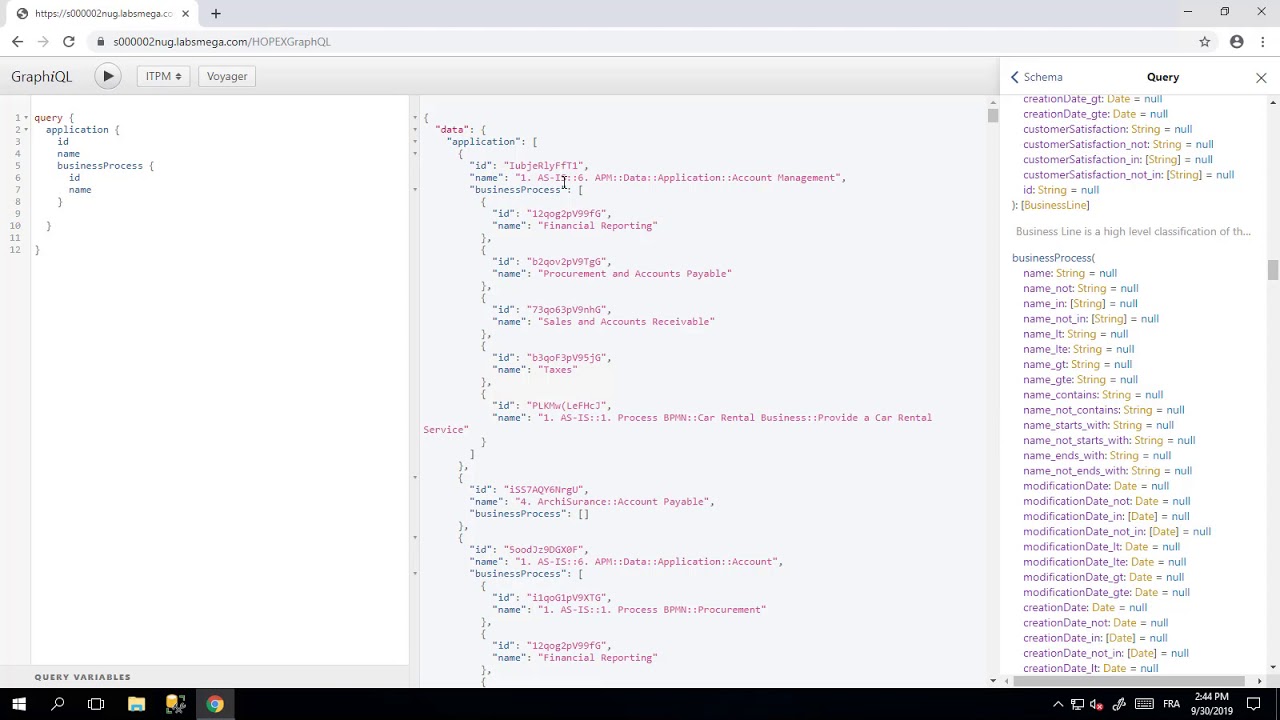Image resolution: width=1280 pixels, height=720 pixels.
Task: Click Date type of creationDate_gt
Action: tap(1118, 99)
